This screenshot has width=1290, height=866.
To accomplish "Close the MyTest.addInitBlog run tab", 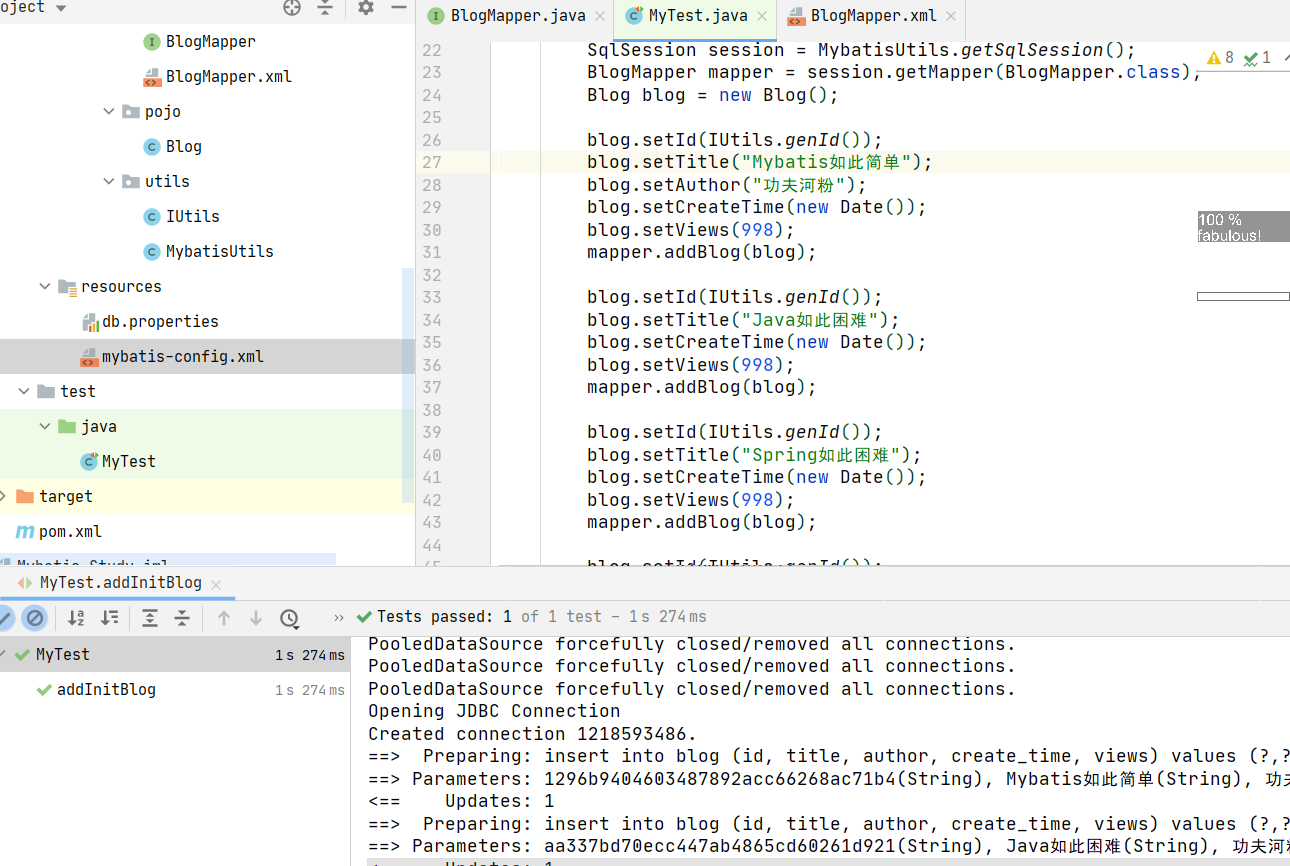I will click(216, 584).
